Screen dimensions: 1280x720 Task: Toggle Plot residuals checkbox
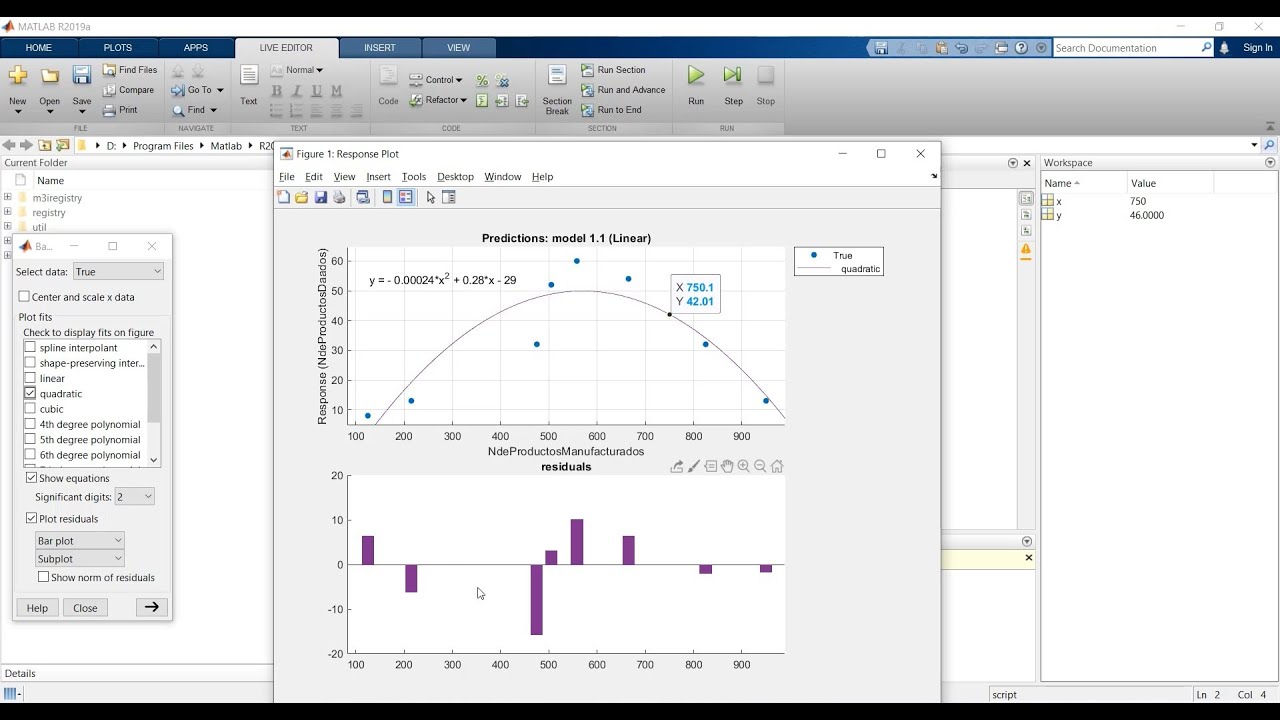click(31, 519)
